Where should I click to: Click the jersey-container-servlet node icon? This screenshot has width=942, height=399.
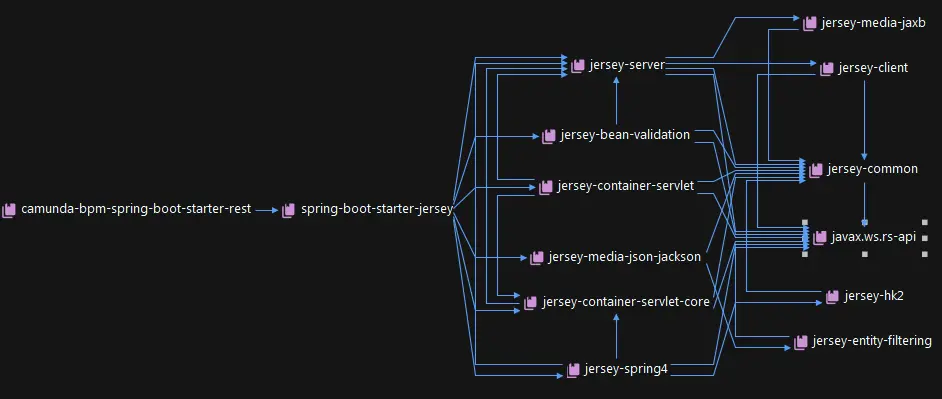(545, 187)
